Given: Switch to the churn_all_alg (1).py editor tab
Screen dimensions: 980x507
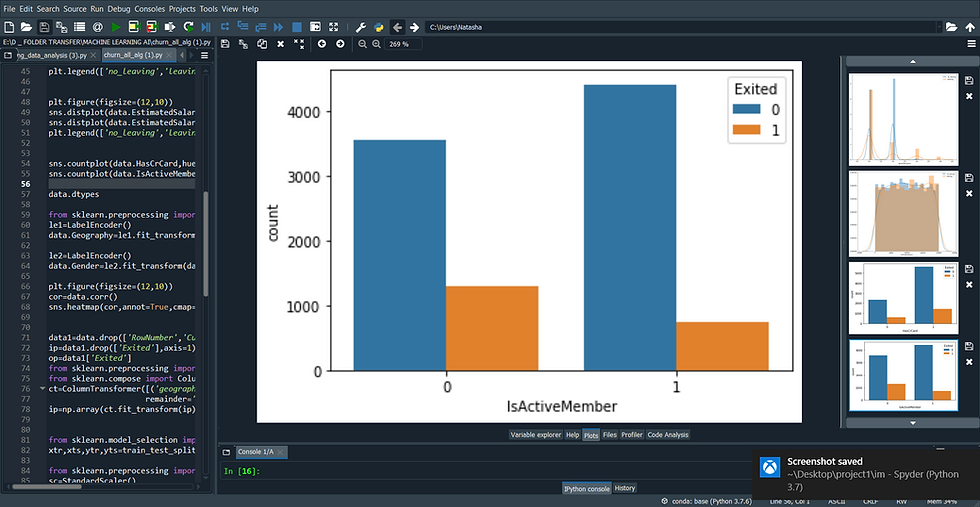Looking at the screenshot, I should pyautogui.click(x=133, y=55).
